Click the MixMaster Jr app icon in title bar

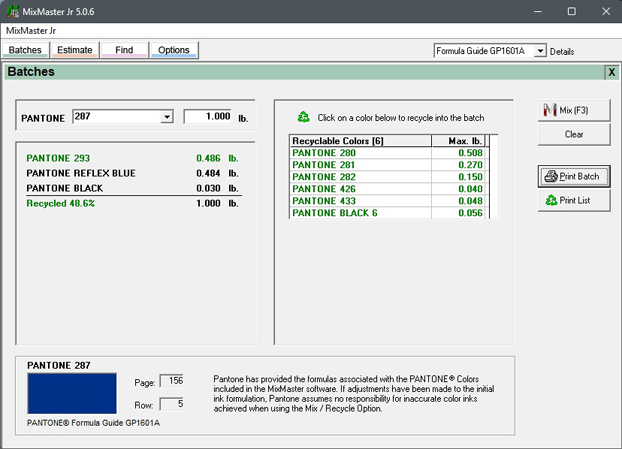(11, 11)
